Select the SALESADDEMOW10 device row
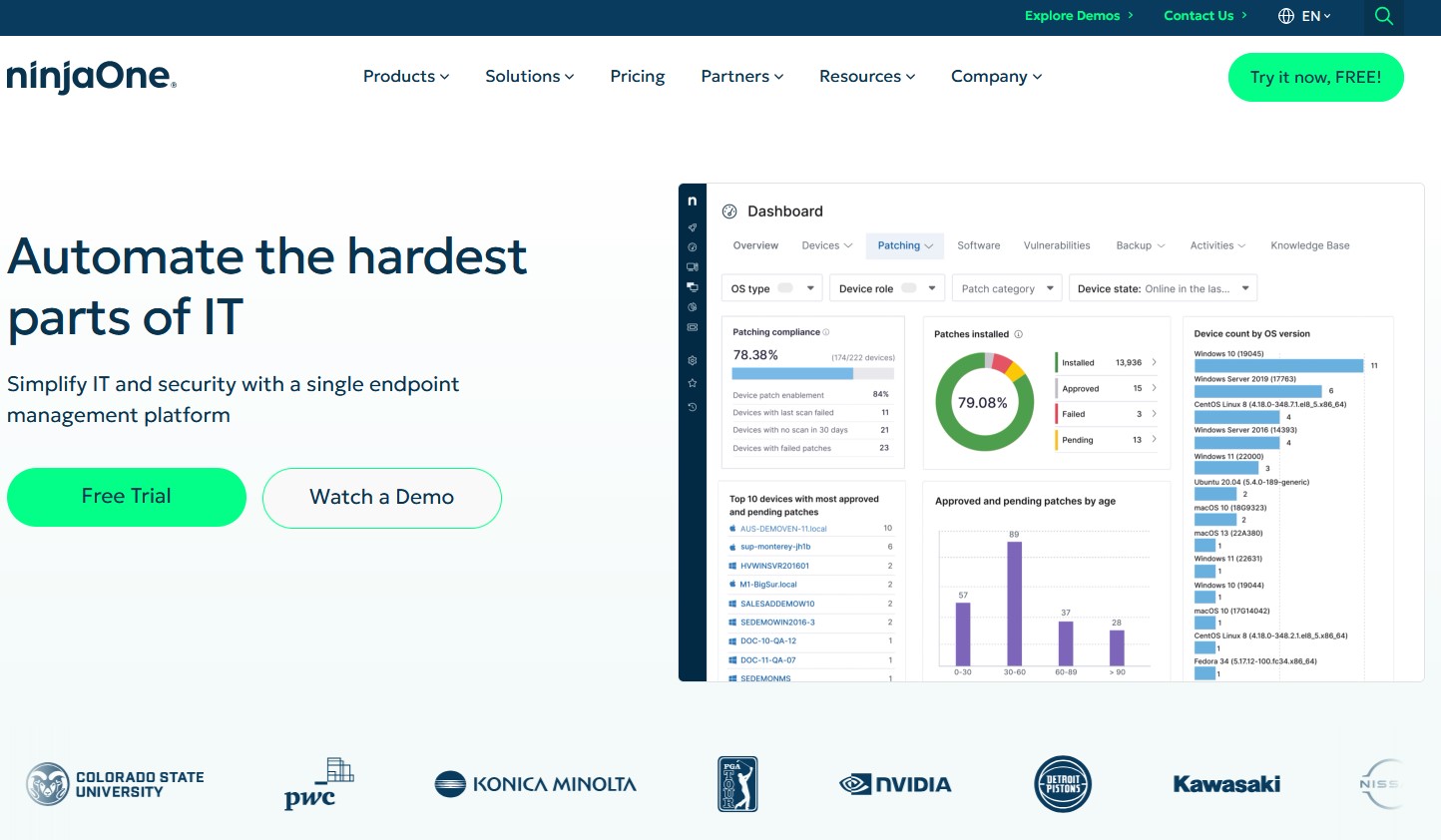The image size is (1441, 840). coord(811,604)
